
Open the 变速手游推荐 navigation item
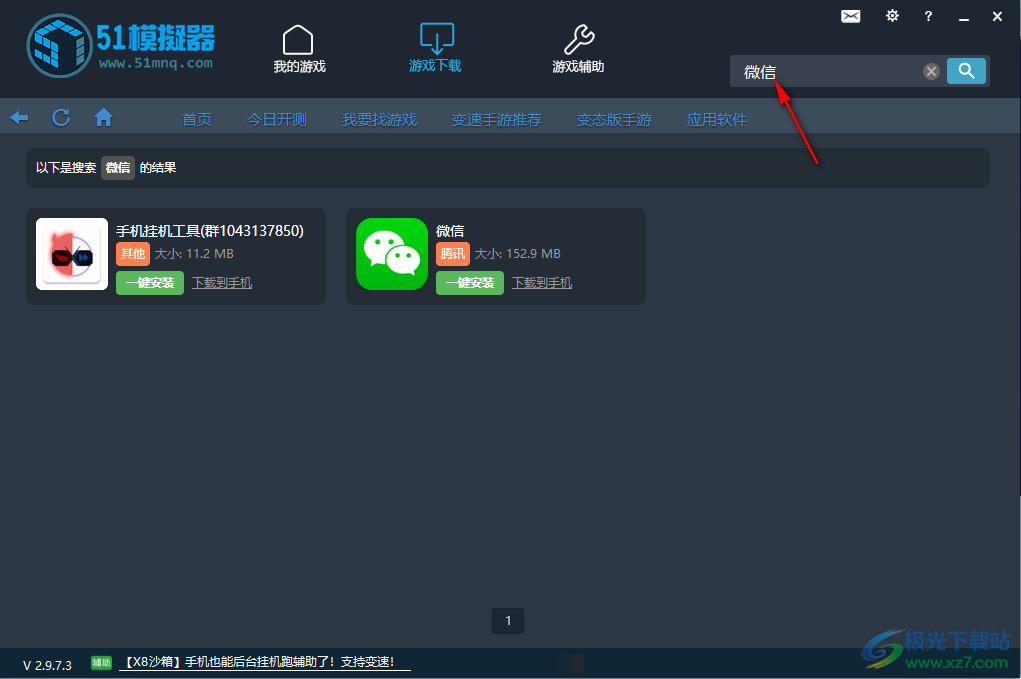(497, 120)
